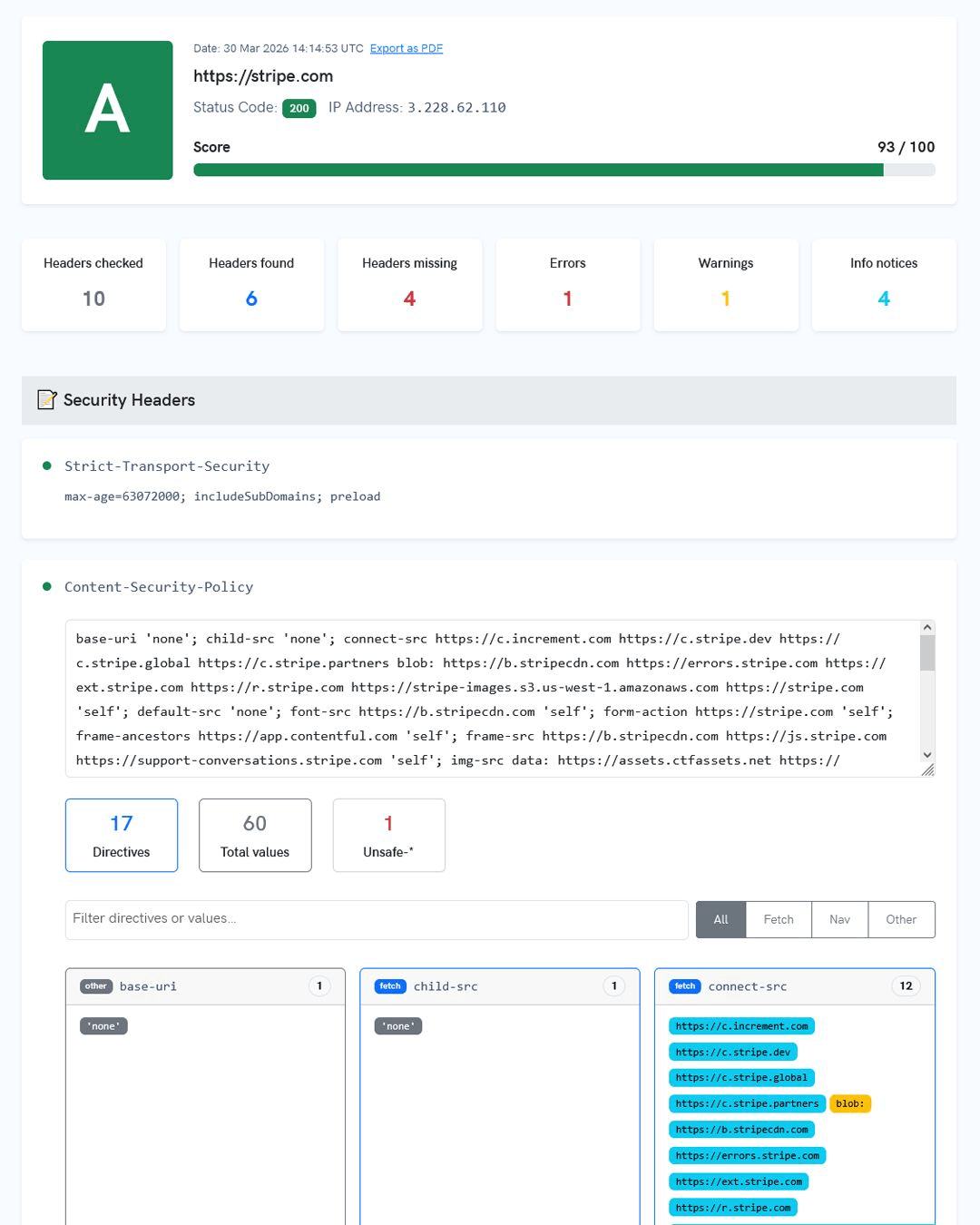Click the Security Headers notepad icon
The width and height of the screenshot is (980, 1225).
(46, 399)
